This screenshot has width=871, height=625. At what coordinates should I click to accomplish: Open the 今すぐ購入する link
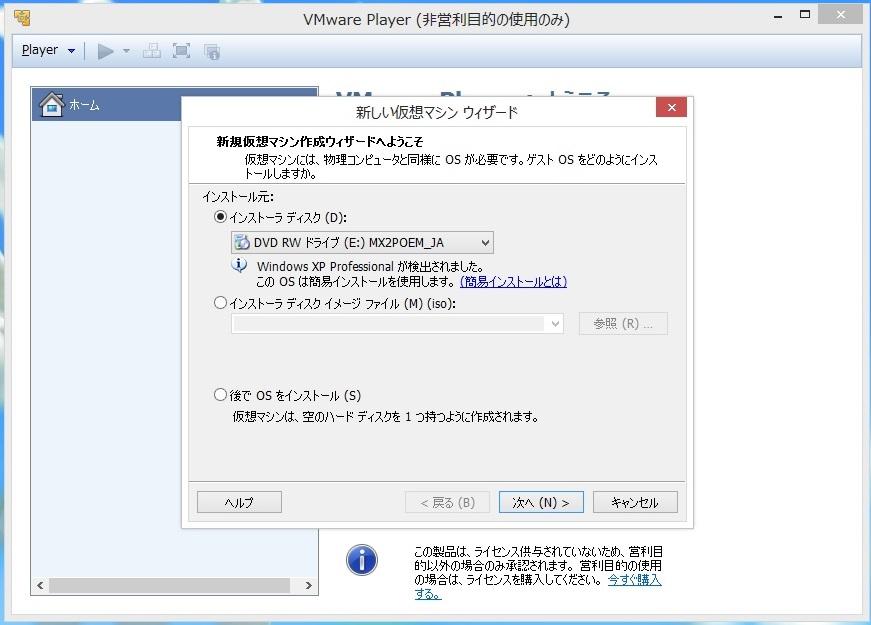634,580
